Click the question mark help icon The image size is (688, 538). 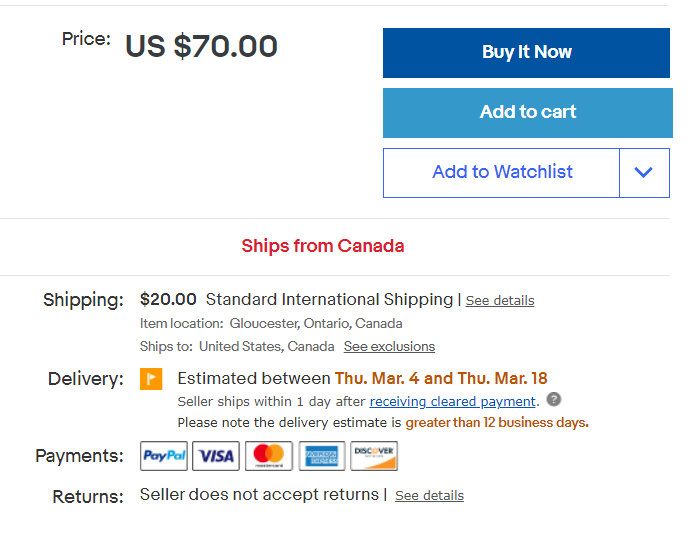[554, 400]
